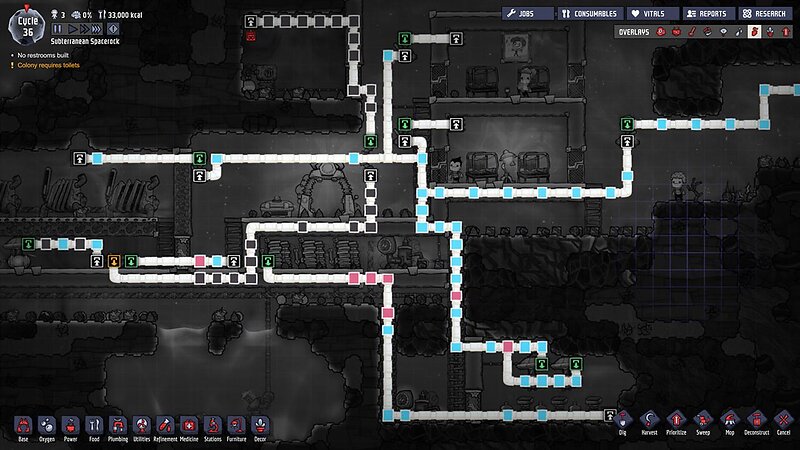Select the Dig tool

tap(622, 421)
